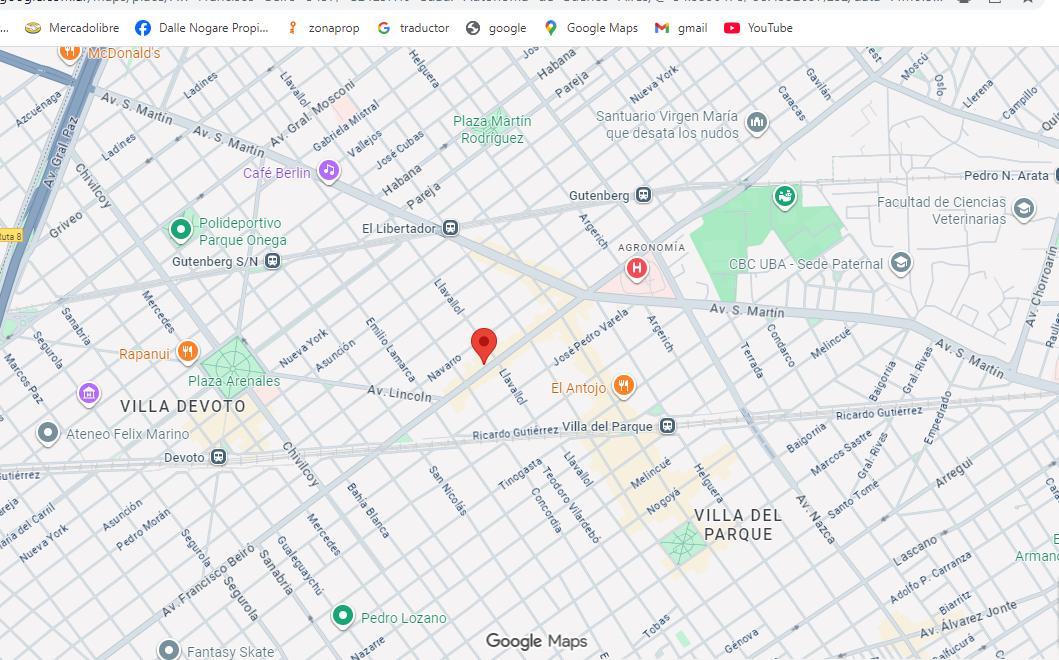The height and width of the screenshot is (660, 1059).
Task: Open the Café Berlin music venue icon
Action: click(329, 172)
